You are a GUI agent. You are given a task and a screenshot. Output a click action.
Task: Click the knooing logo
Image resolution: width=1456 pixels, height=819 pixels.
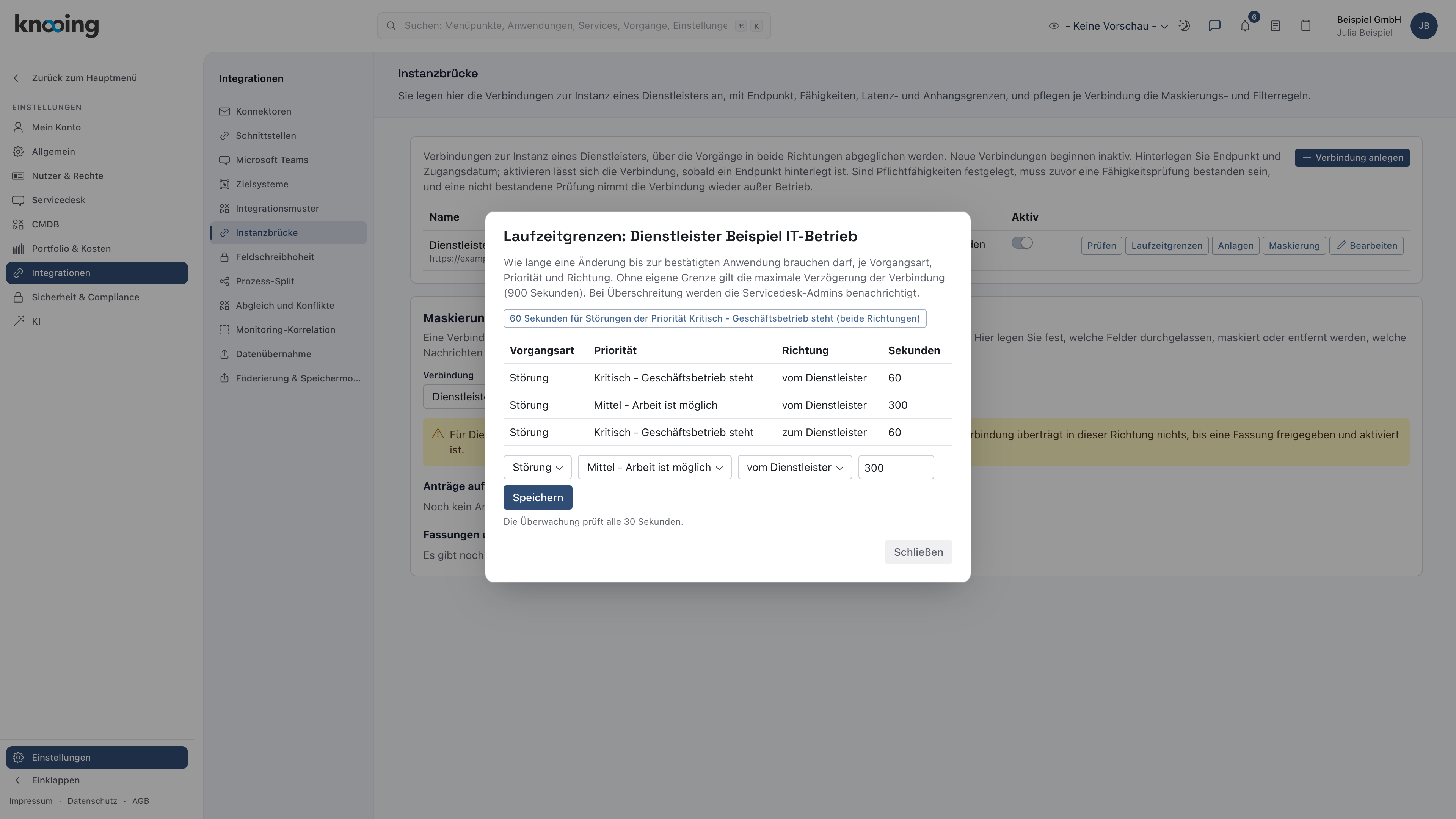pyautogui.click(x=56, y=25)
